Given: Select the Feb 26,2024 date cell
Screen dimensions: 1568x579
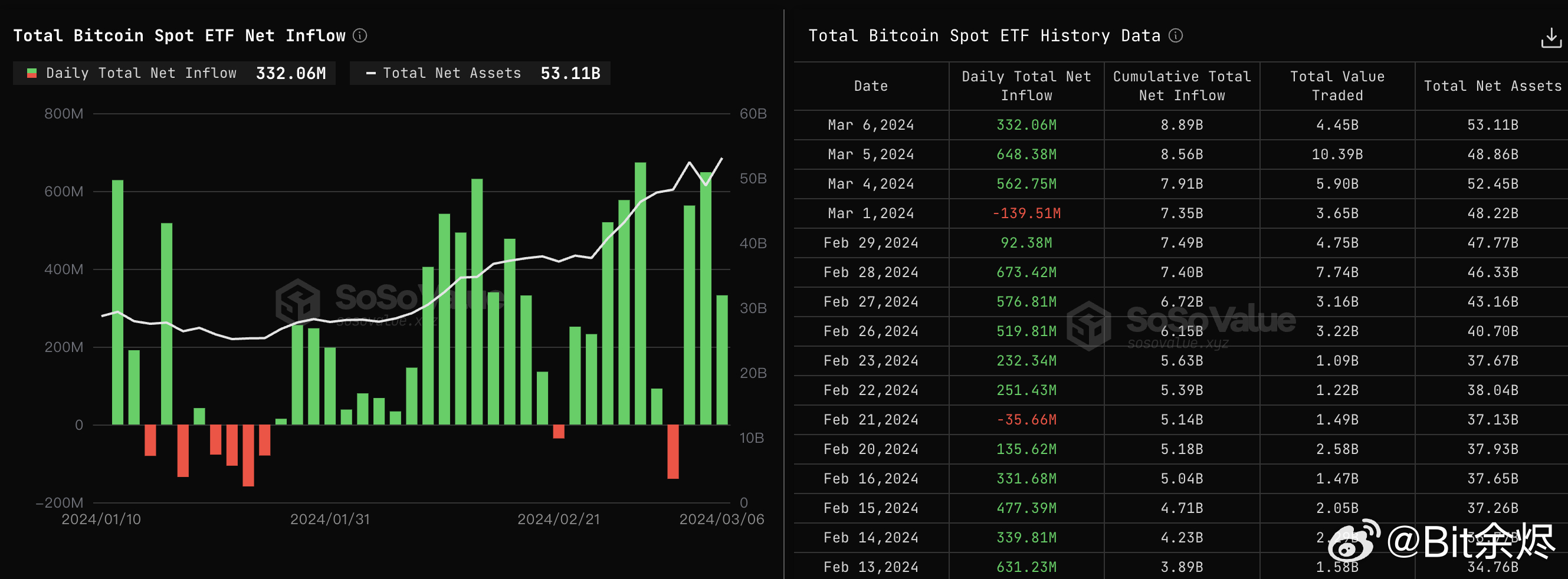Looking at the screenshot, I should pos(871,332).
